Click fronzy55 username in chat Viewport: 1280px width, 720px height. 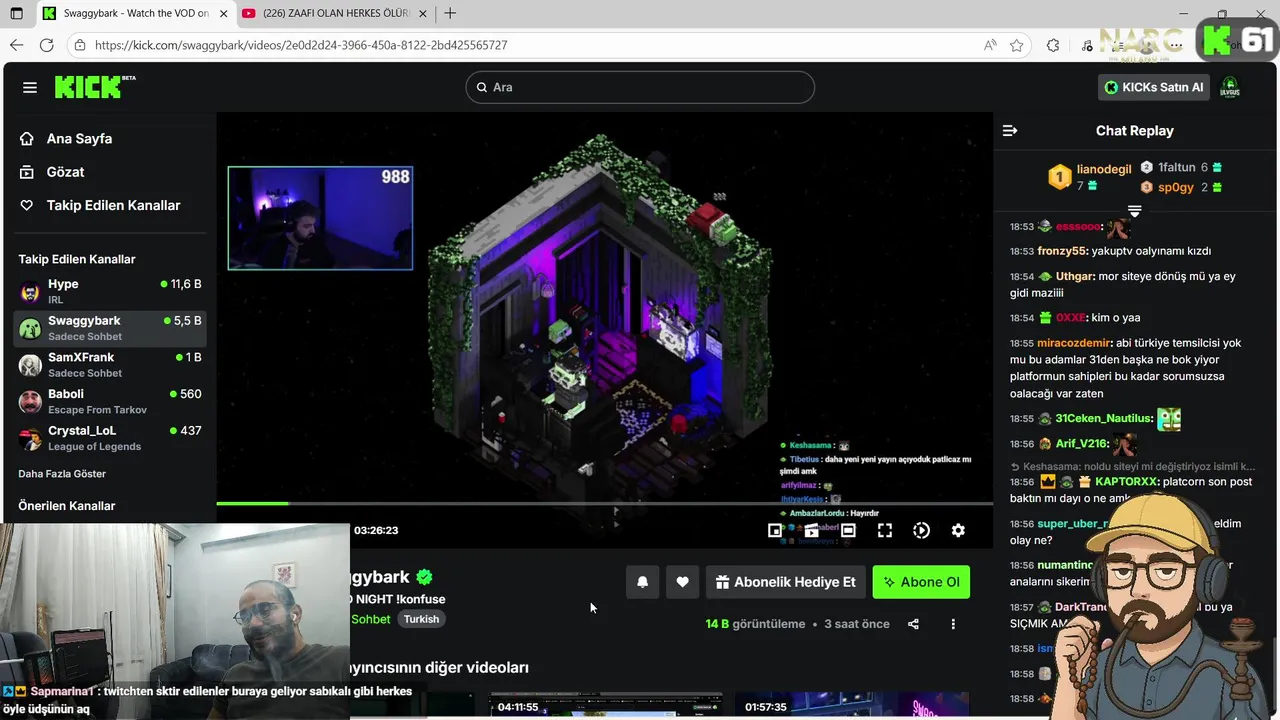click(1062, 251)
